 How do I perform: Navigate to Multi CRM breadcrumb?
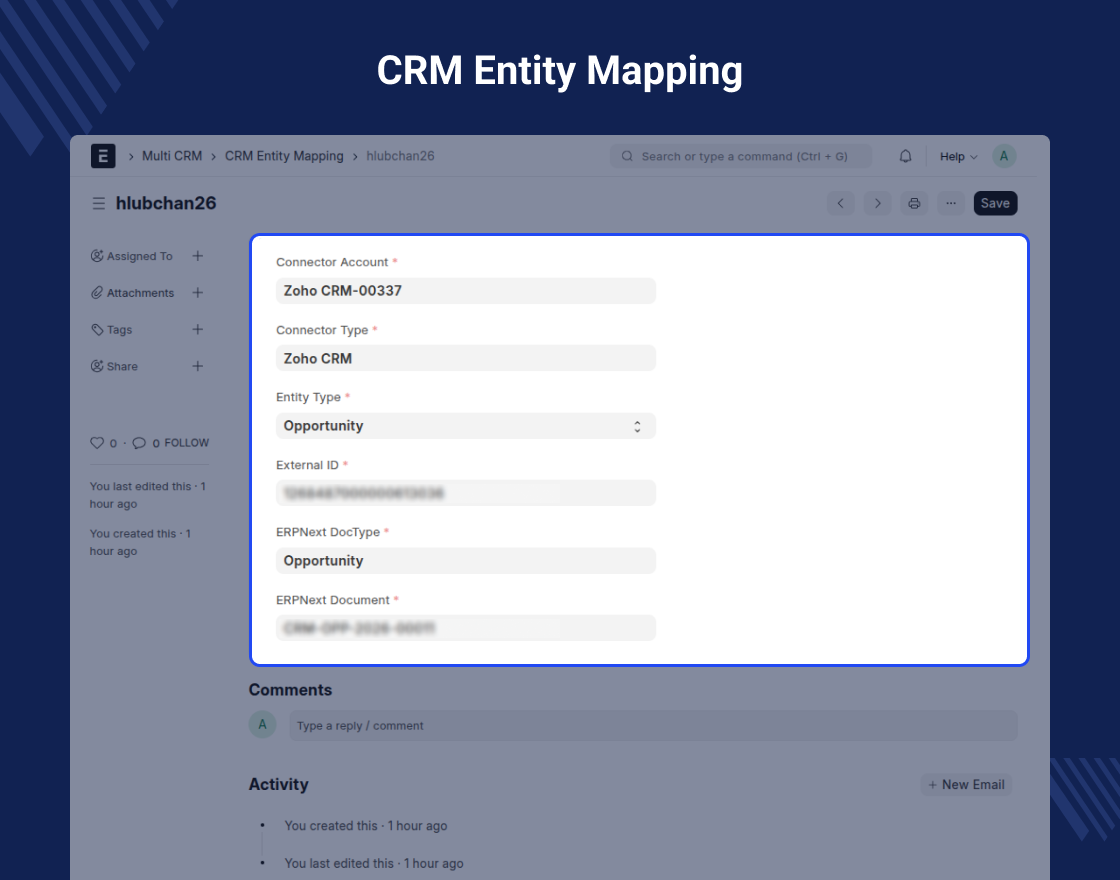click(x=172, y=156)
